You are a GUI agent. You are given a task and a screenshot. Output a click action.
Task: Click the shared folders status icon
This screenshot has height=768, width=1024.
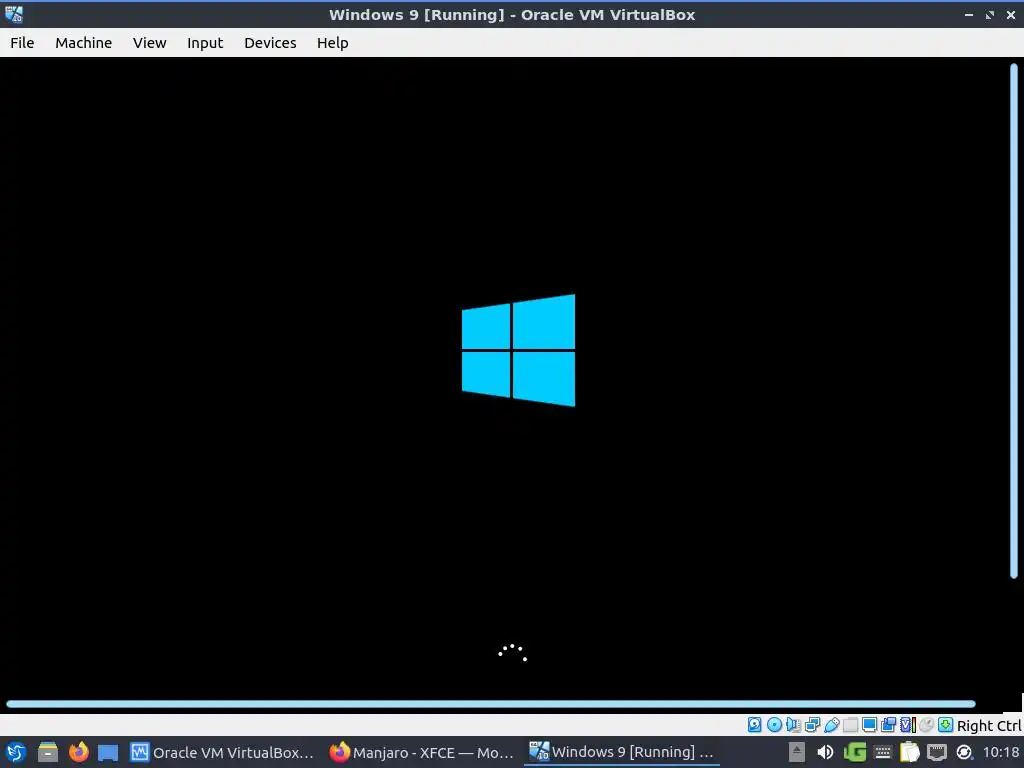pyautogui.click(x=850, y=725)
